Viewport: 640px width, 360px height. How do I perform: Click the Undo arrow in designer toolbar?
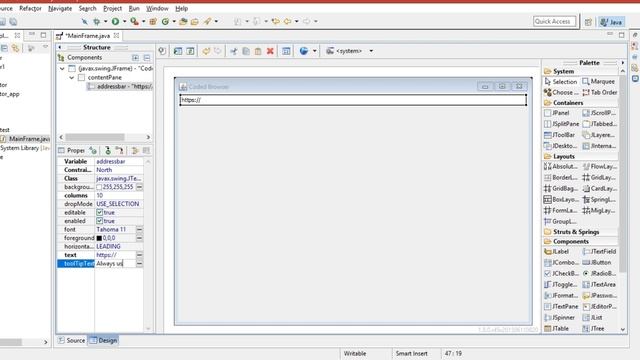coord(206,51)
